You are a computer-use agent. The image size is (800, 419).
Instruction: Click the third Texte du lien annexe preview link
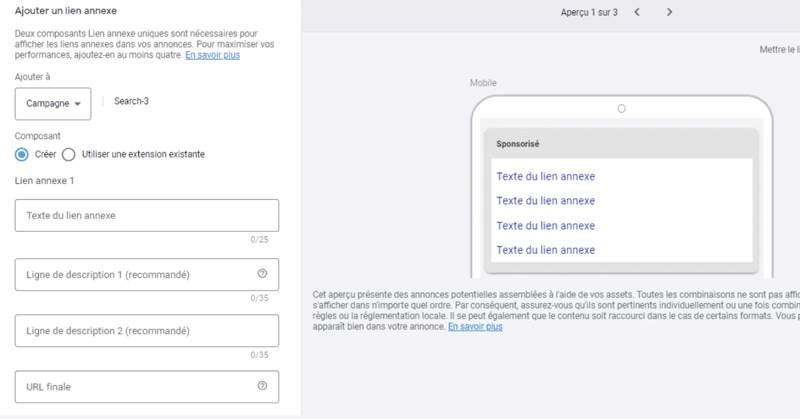click(545, 226)
